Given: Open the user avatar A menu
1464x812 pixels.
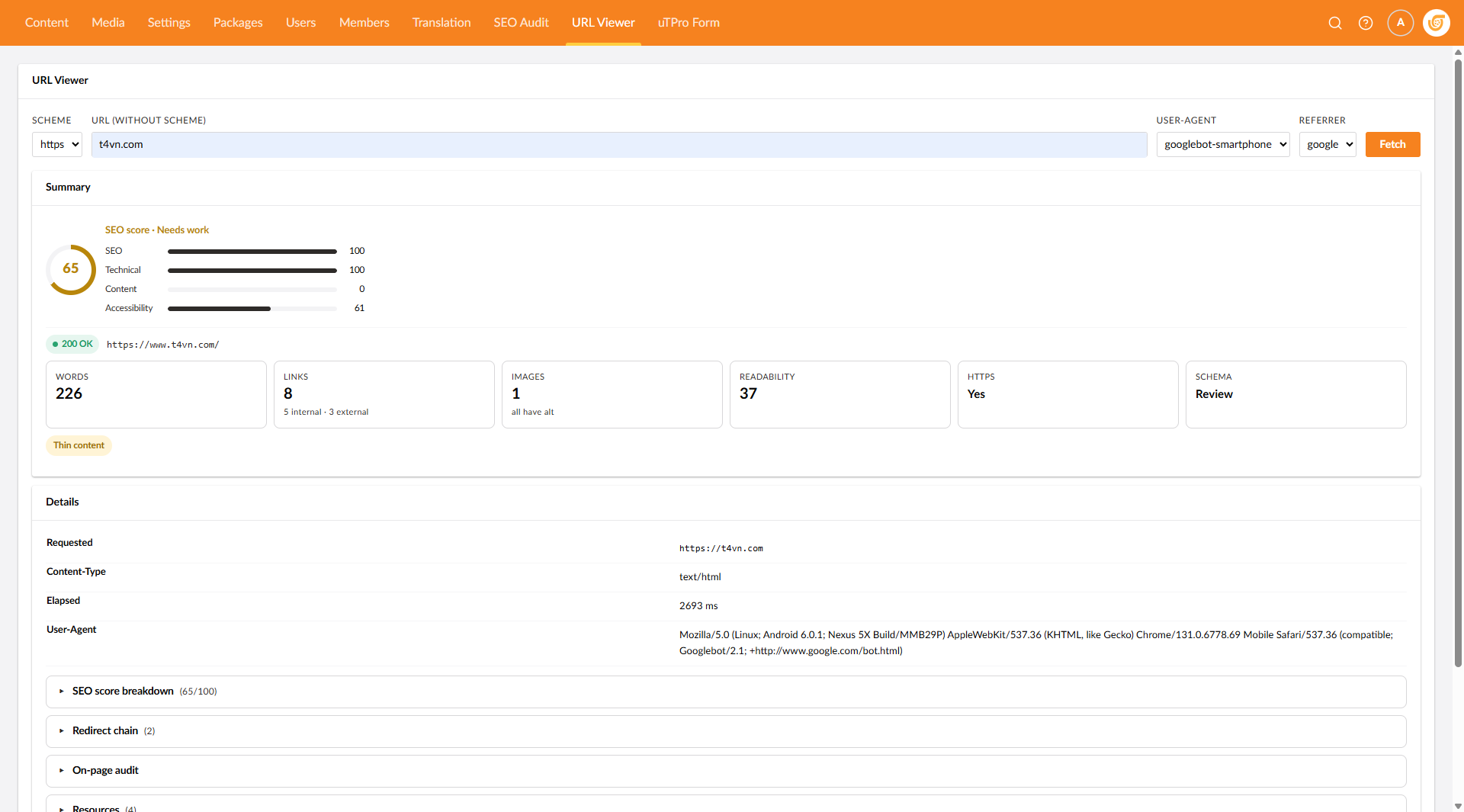Looking at the screenshot, I should pos(1401,23).
